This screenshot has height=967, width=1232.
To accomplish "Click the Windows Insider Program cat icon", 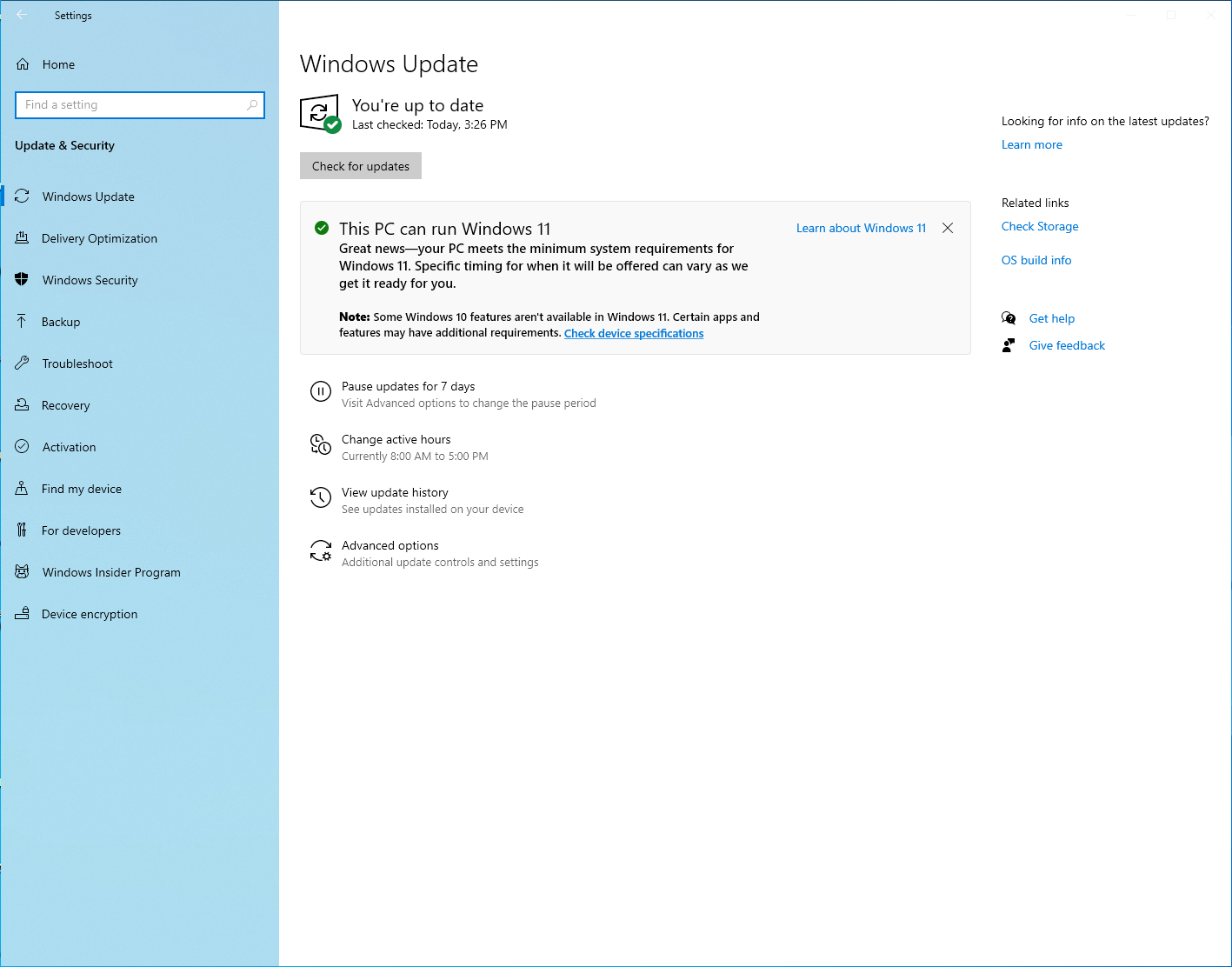I will pyautogui.click(x=23, y=572).
